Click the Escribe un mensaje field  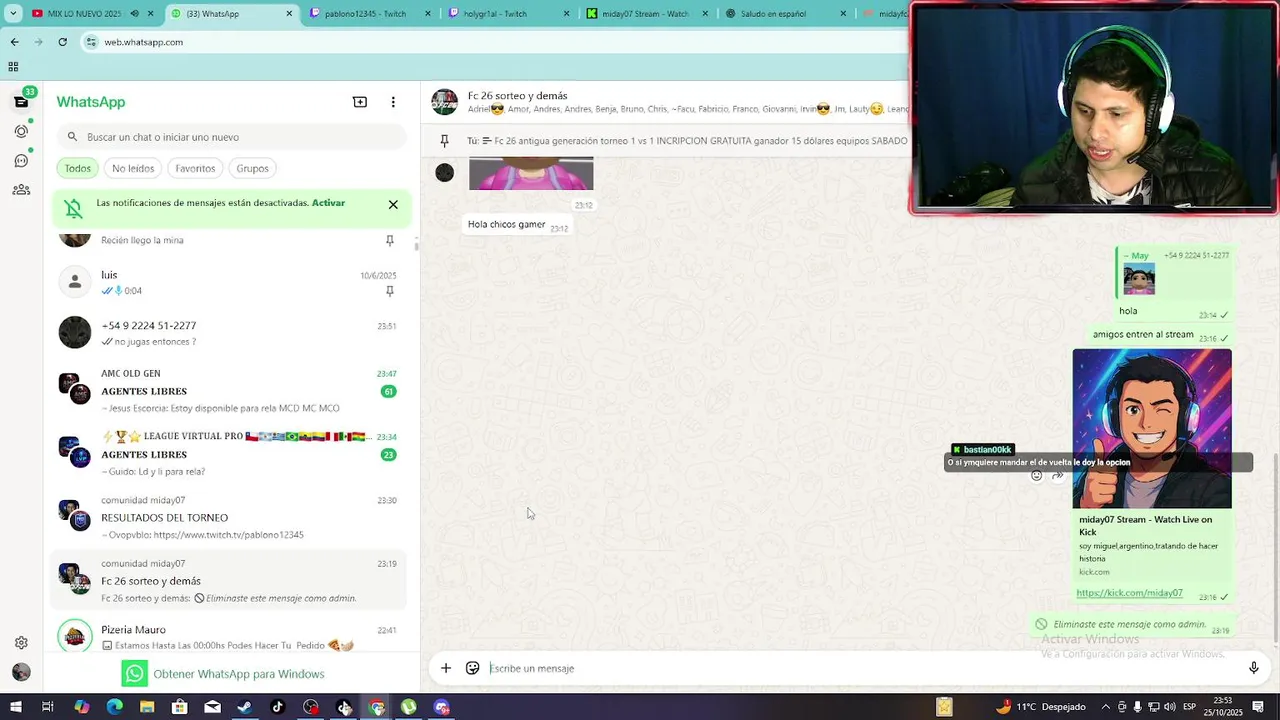[860, 668]
